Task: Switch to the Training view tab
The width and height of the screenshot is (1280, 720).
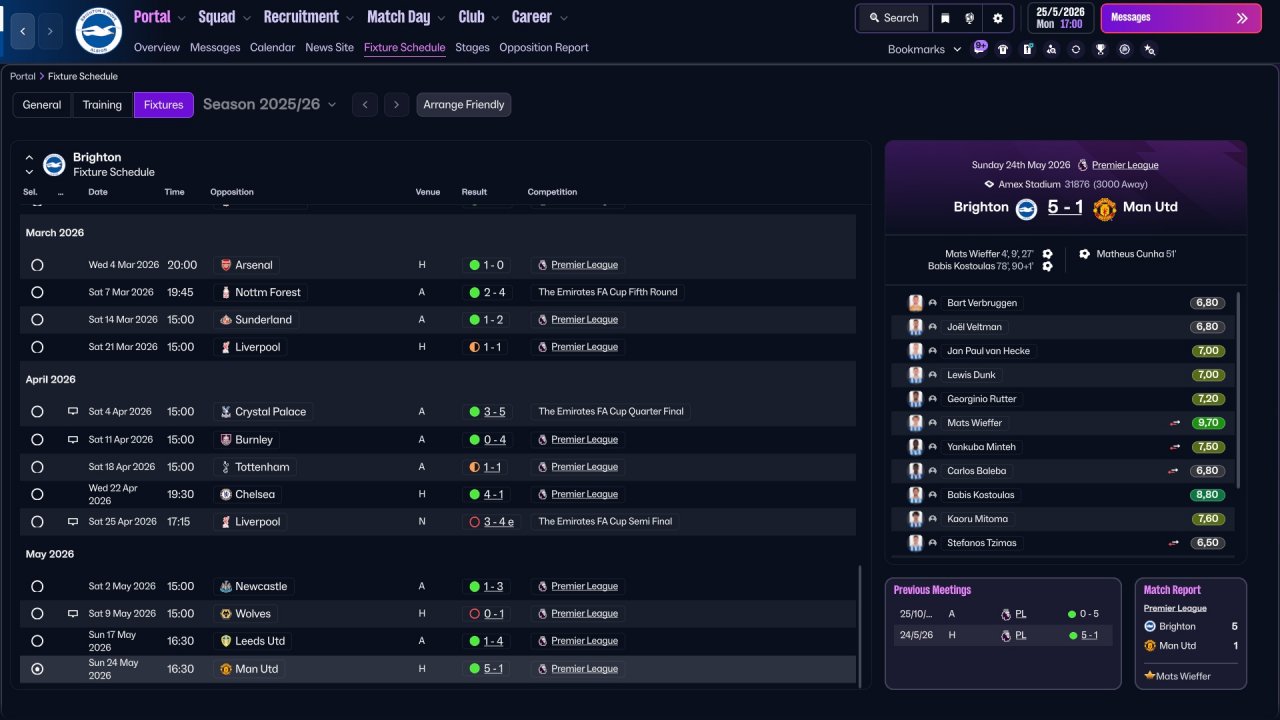Action: tap(102, 105)
